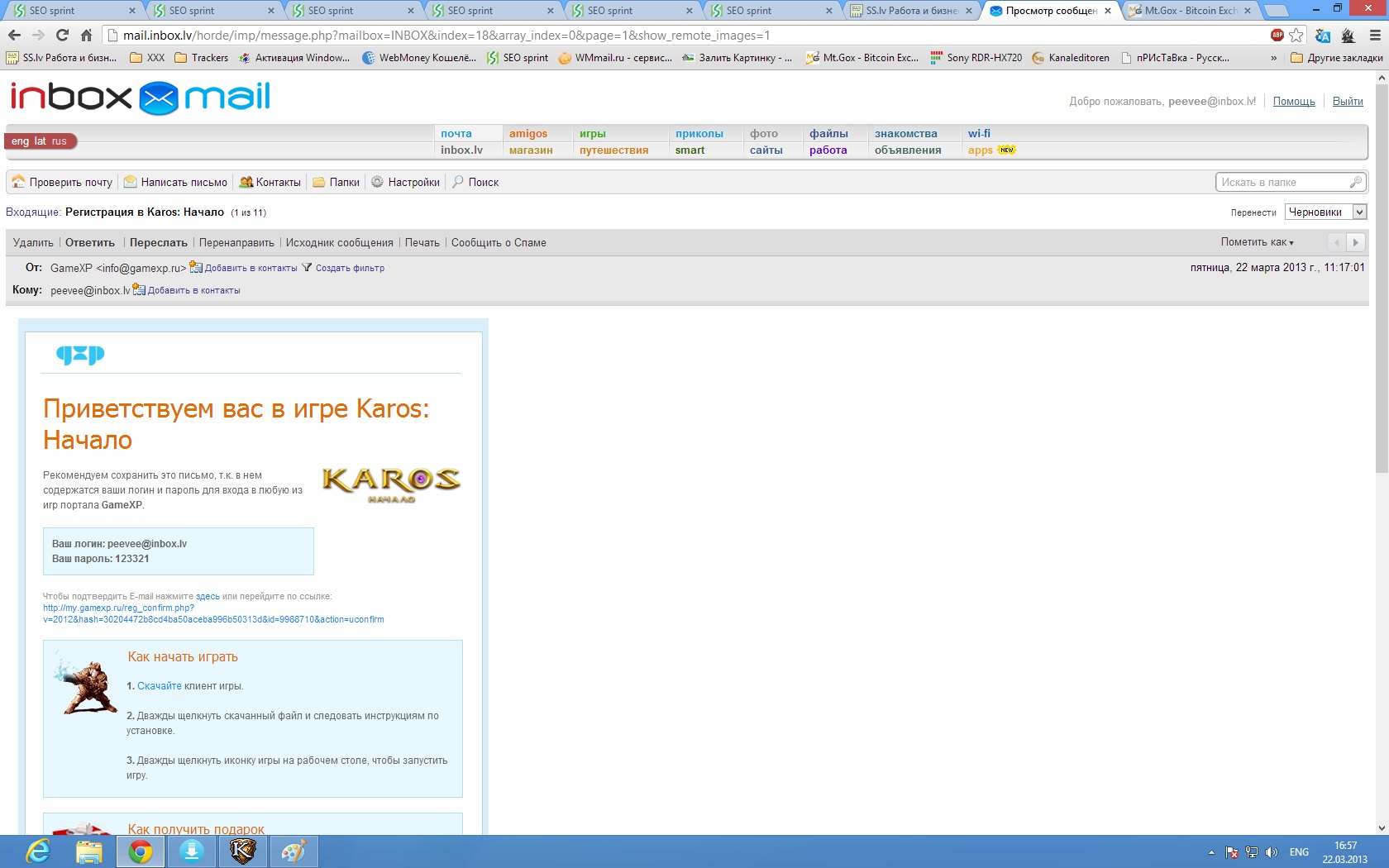The width and height of the screenshot is (1389, 868).
Task: Open the знакомства navigation item
Action: point(906,134)
